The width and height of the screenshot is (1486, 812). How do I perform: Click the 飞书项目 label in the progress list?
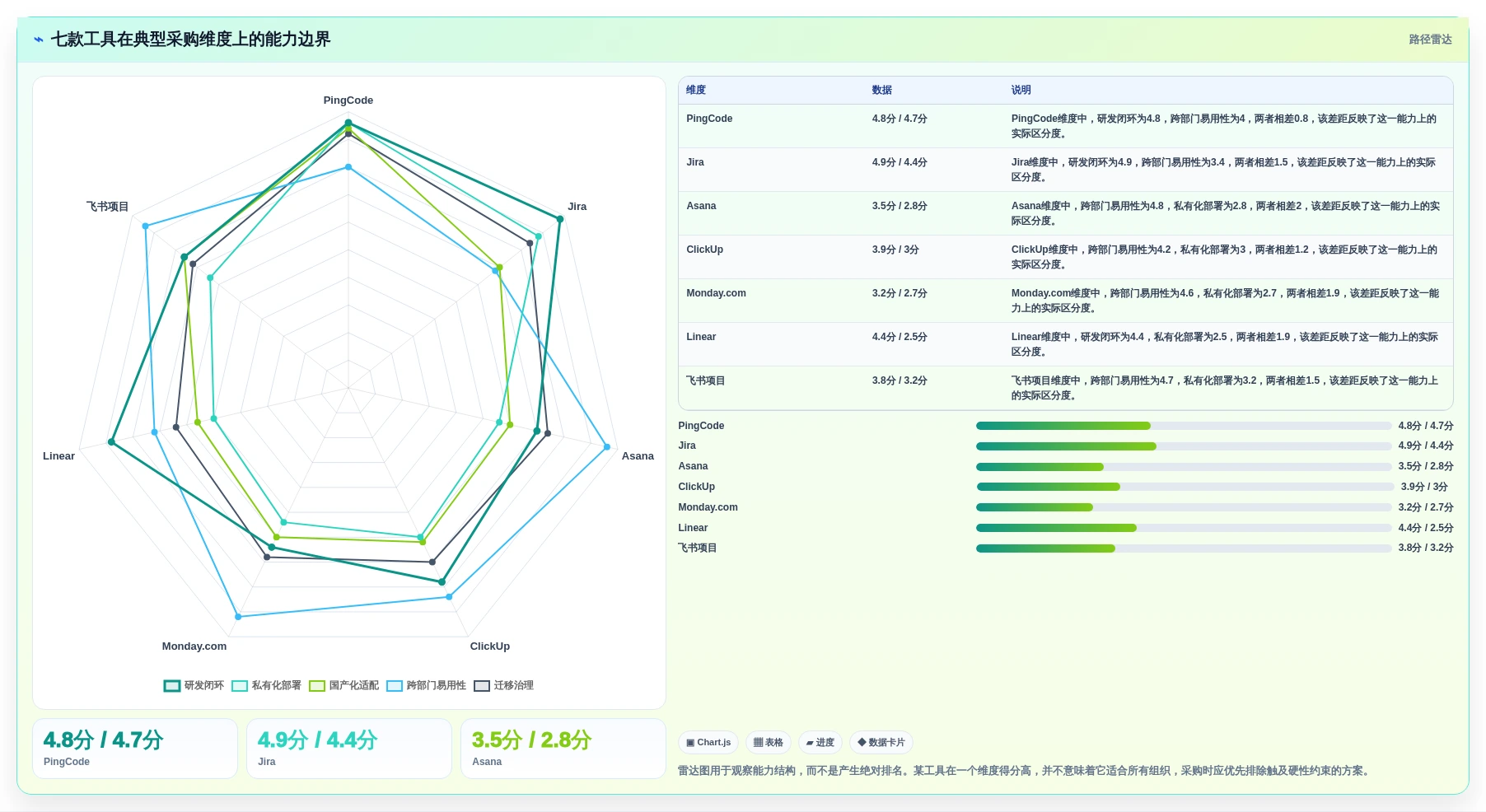[x=698, y=548]
